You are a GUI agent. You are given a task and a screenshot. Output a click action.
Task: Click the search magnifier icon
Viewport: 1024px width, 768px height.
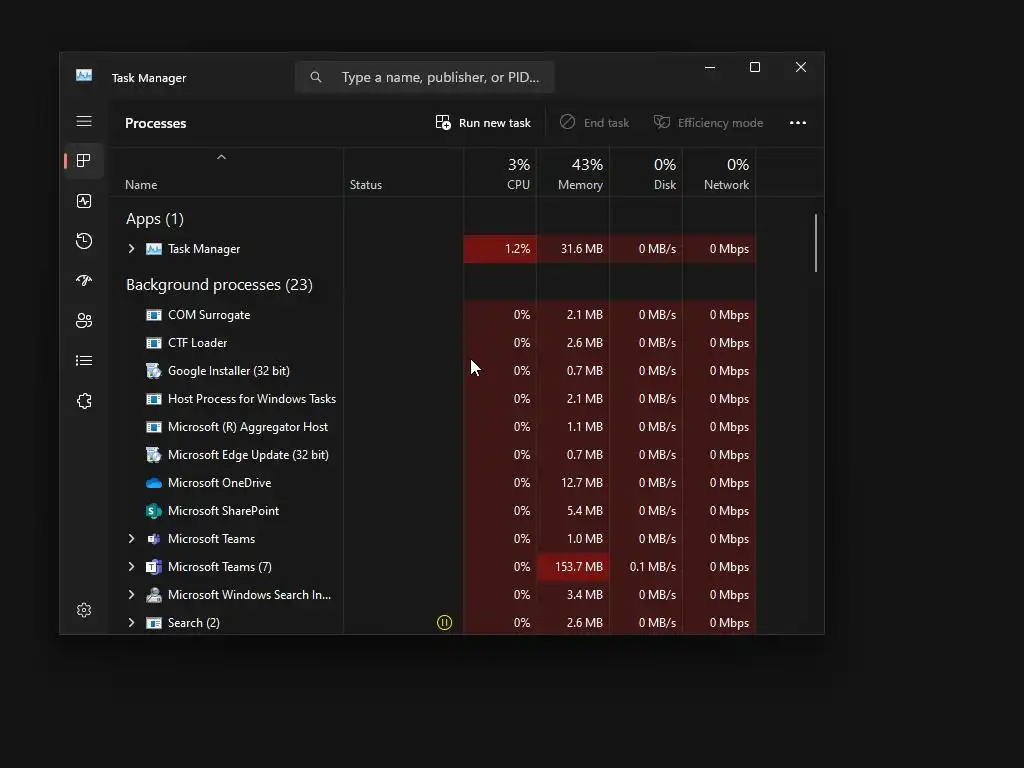click(315, 77)
